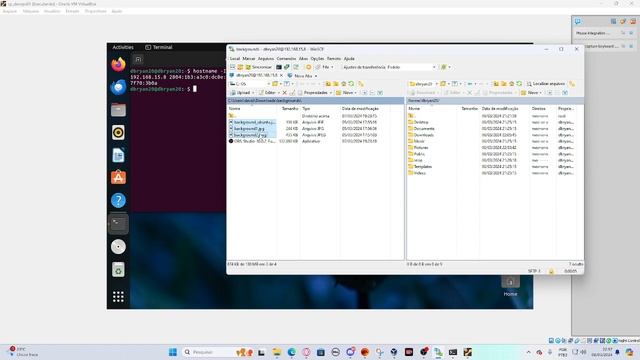Select the local parent directory row

315,116
